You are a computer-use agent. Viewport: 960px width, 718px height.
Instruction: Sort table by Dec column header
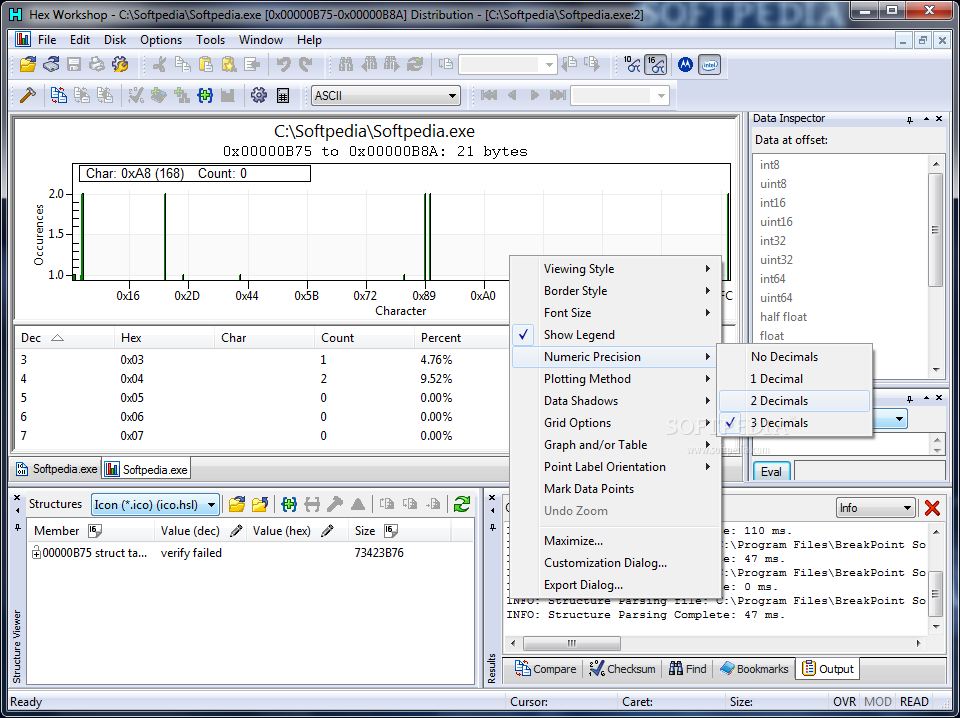[64, 338]
